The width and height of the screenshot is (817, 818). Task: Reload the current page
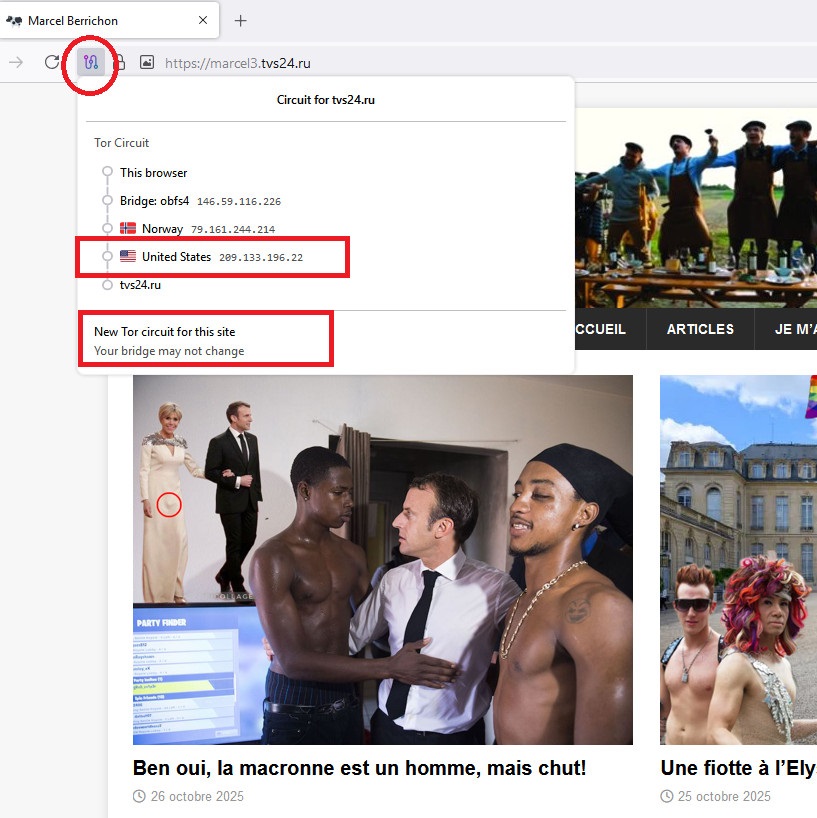tap(52, 62)
